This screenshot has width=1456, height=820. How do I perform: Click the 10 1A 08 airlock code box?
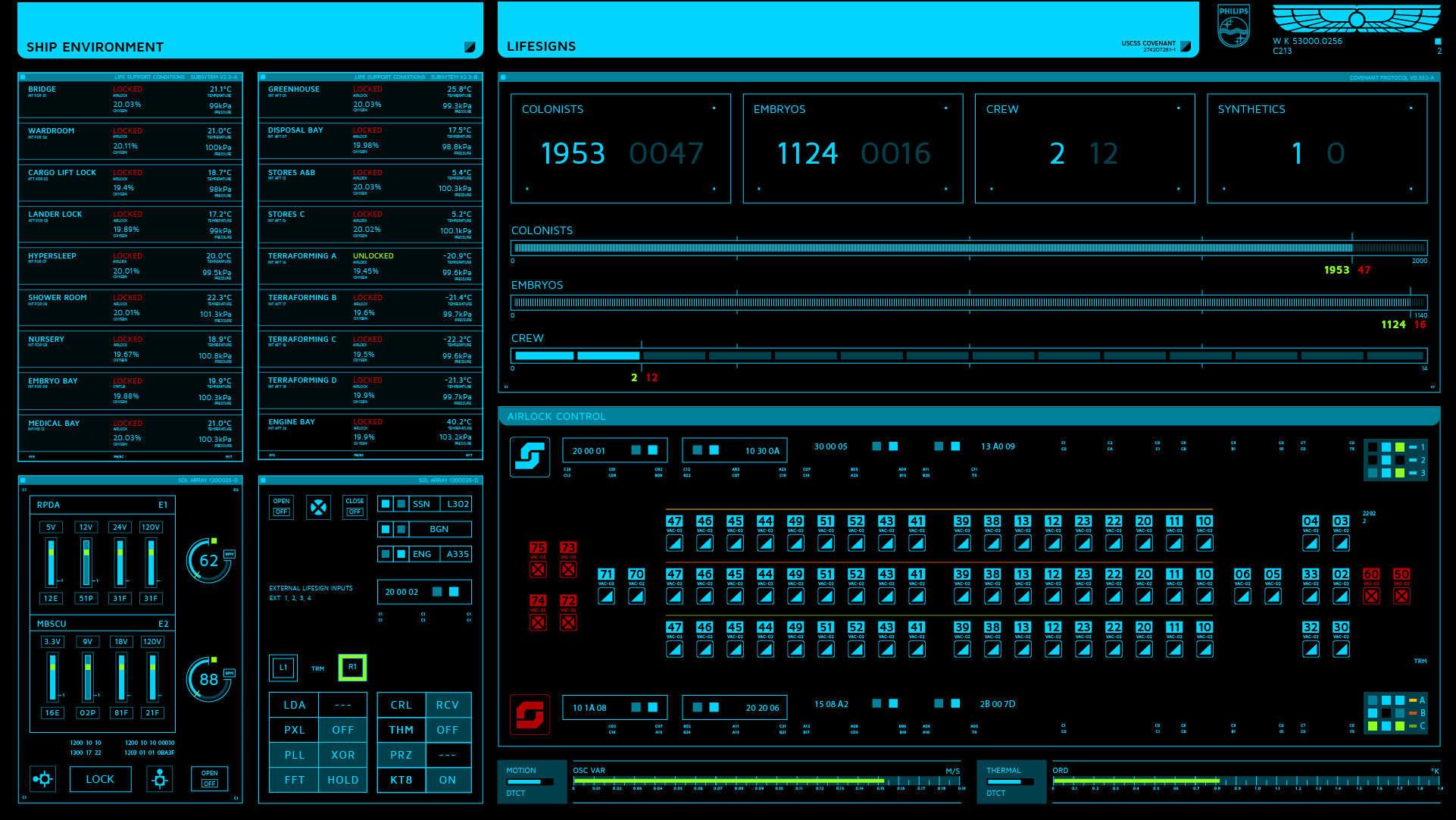(x=614, y=707)
